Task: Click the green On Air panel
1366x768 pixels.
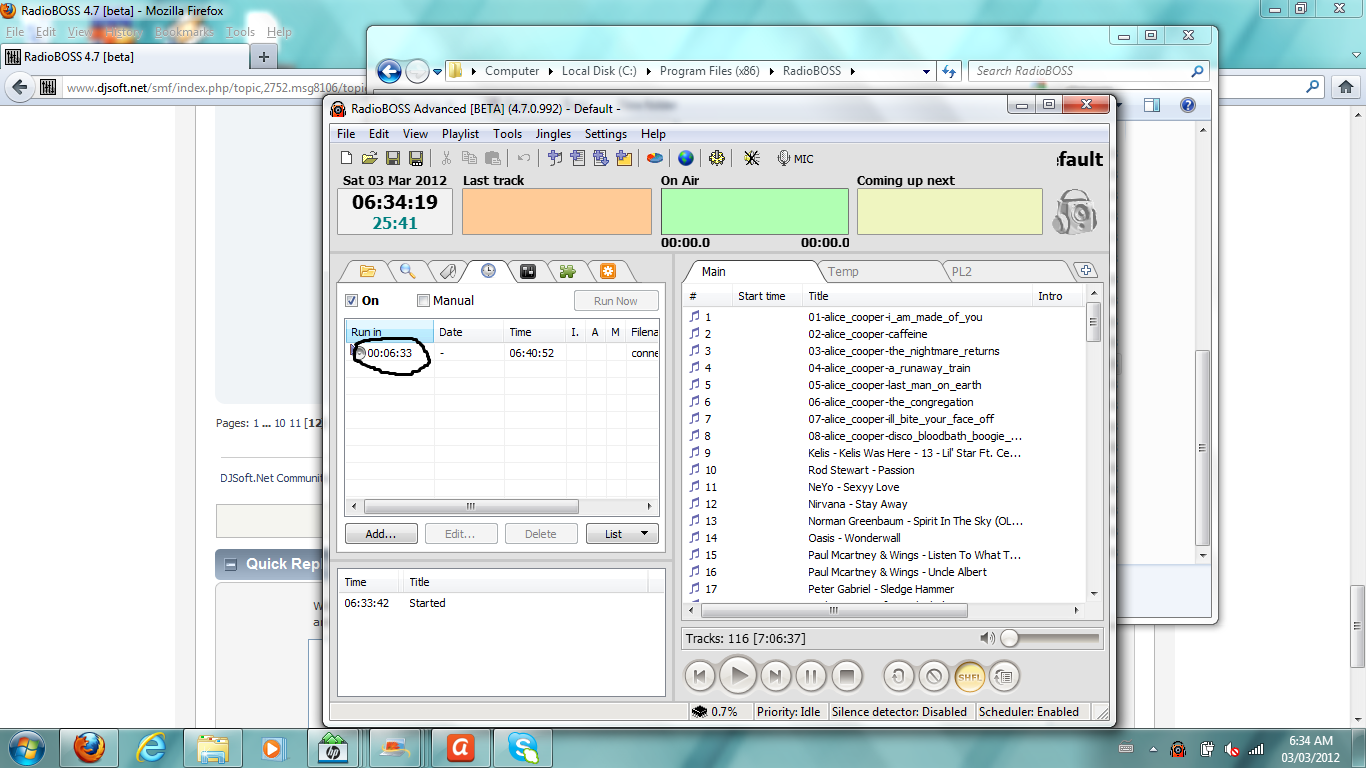Action: coord(755,211)
